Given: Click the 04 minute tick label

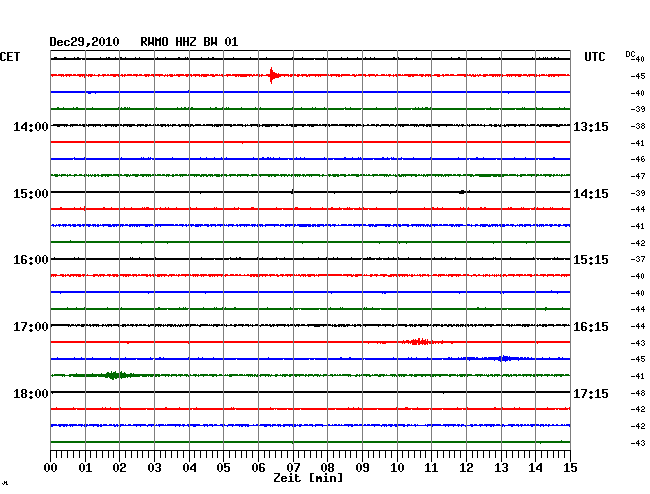Looking at the screenshot, I should 189,468.
